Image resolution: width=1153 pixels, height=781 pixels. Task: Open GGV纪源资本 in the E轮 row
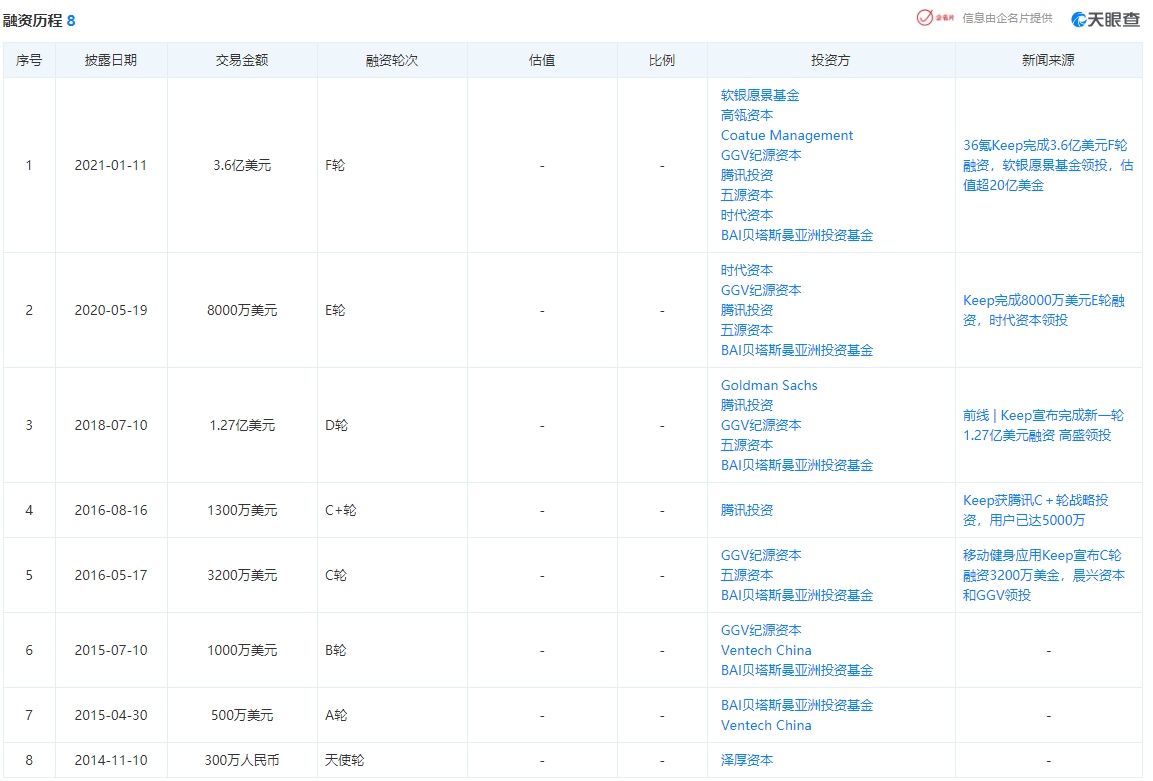(761, 290)
